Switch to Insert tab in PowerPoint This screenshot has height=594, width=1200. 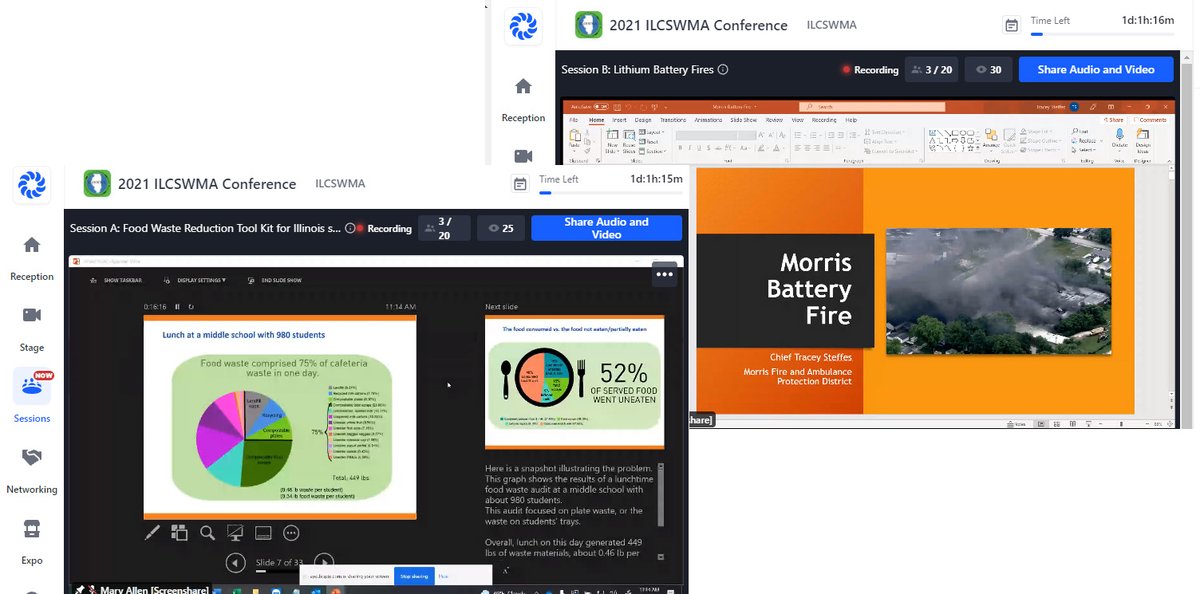(619, 119)
